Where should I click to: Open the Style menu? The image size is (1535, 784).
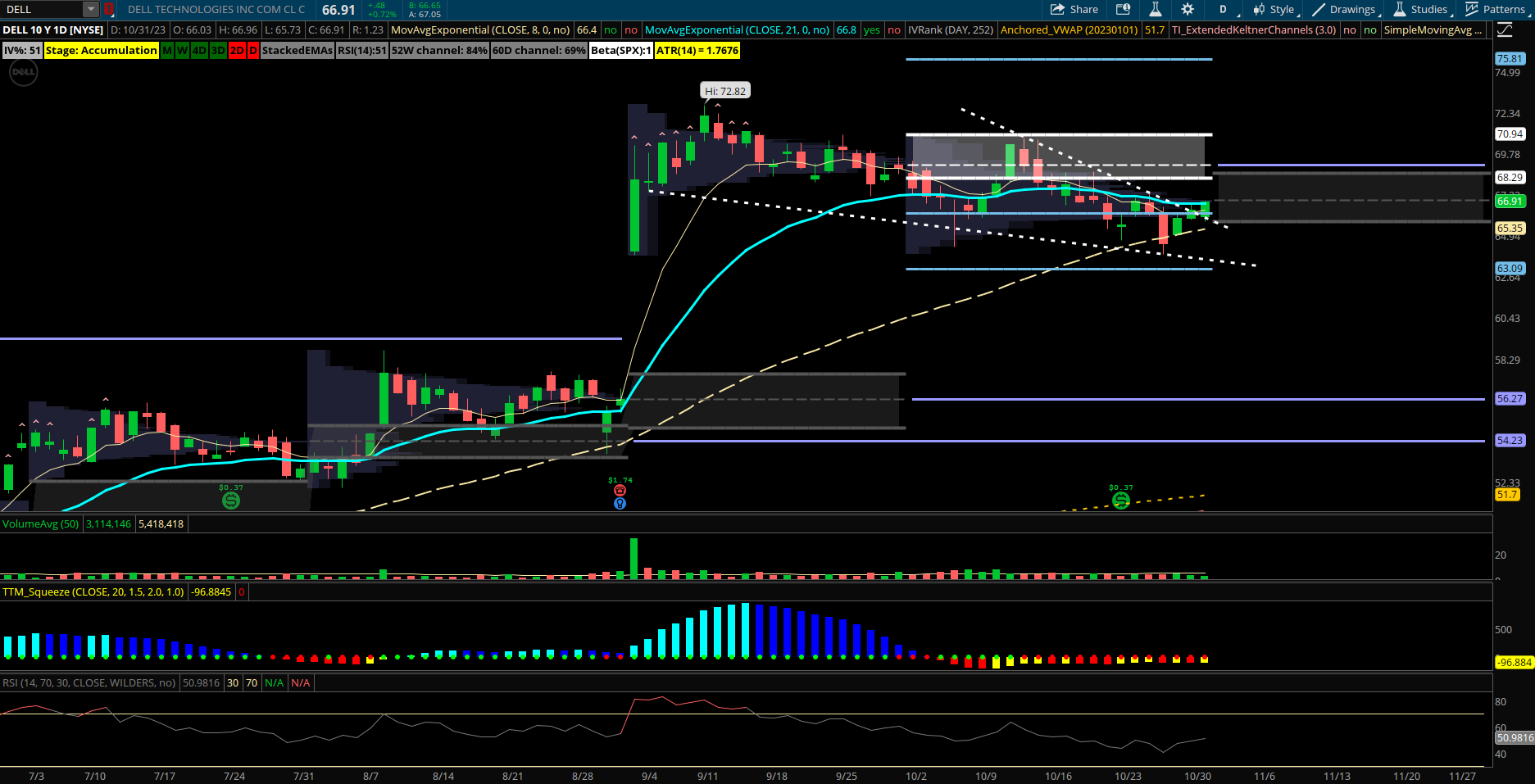(x=1276, y=10)
